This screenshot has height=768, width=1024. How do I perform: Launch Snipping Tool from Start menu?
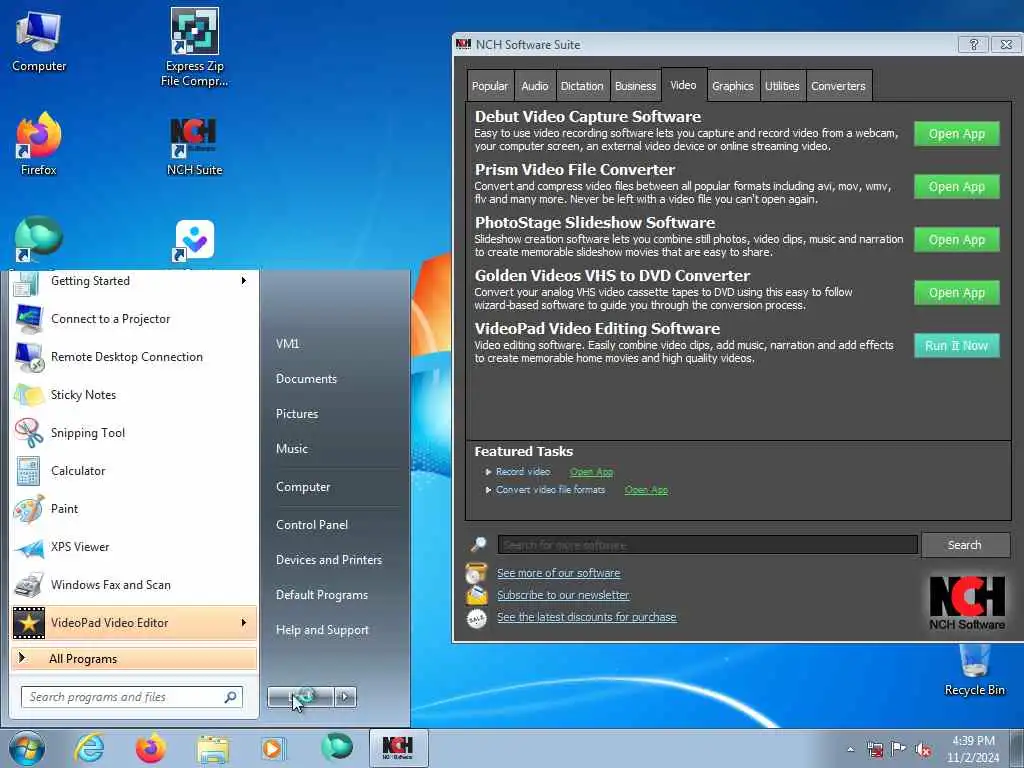(x=134, y=433)
